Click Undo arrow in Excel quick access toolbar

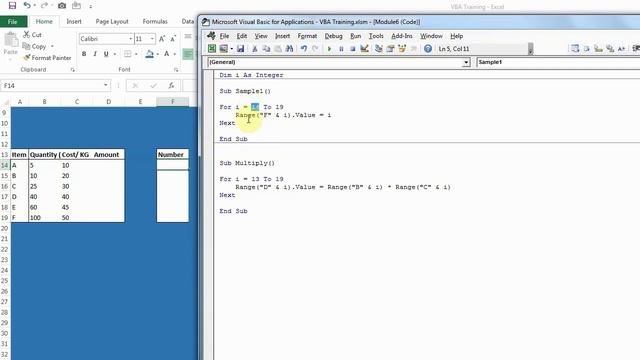point(27,5)
